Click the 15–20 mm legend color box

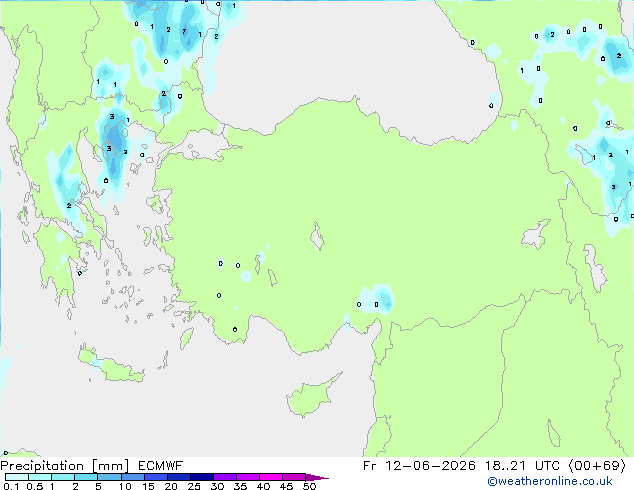[x=155, y=477]
